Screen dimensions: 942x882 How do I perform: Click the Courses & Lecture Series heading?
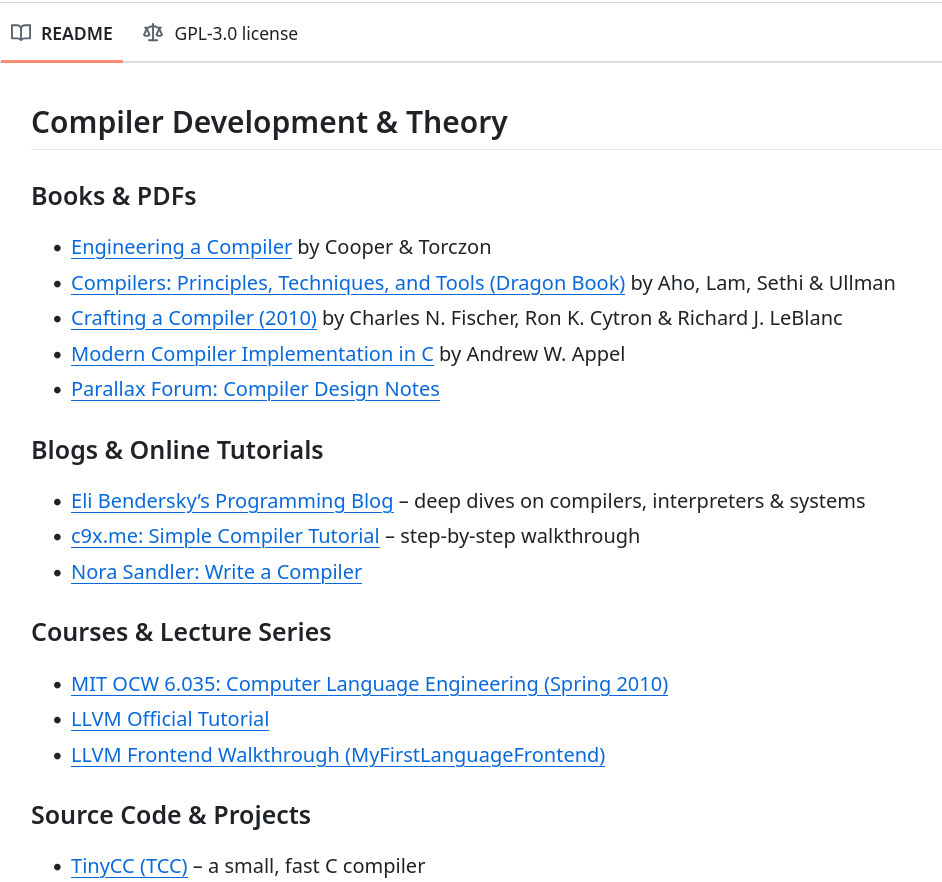point(181,633)
